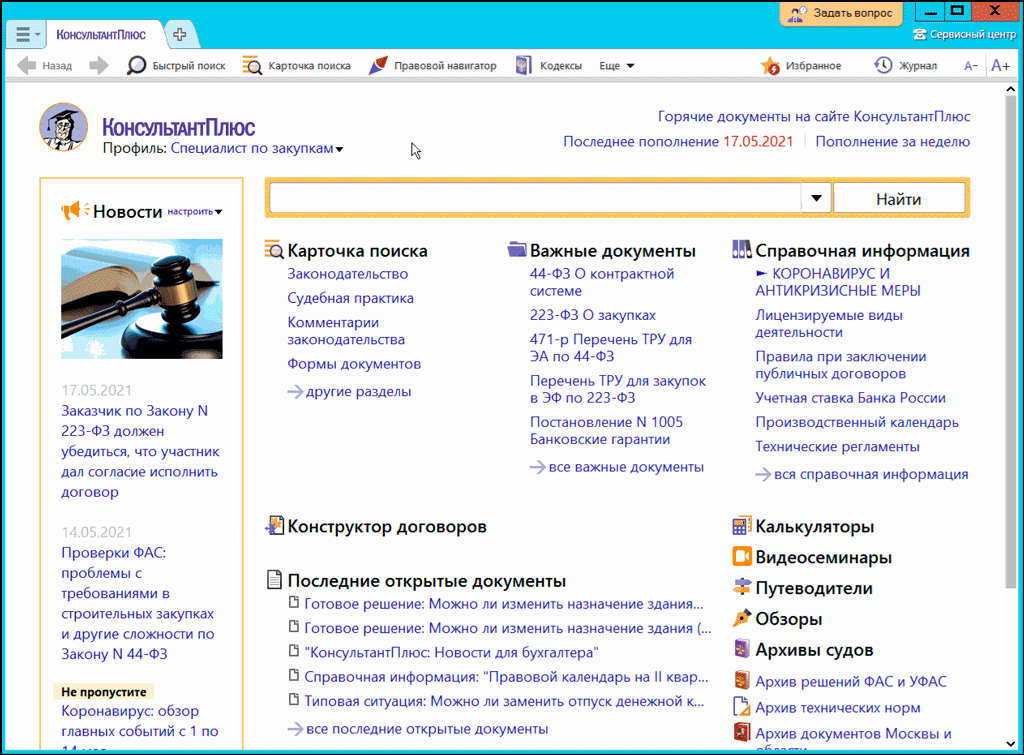Open Производственный календарь reference
Screen dimensions: 1024x755
tap(857, 422)
